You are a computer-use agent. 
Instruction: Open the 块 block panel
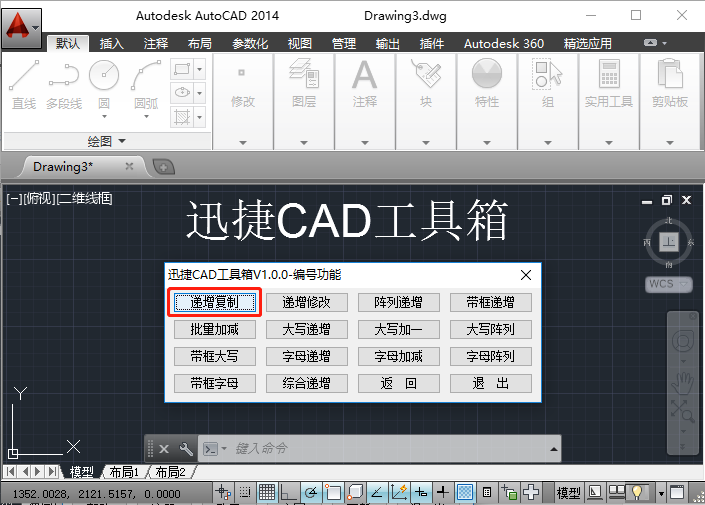(426, 83)
